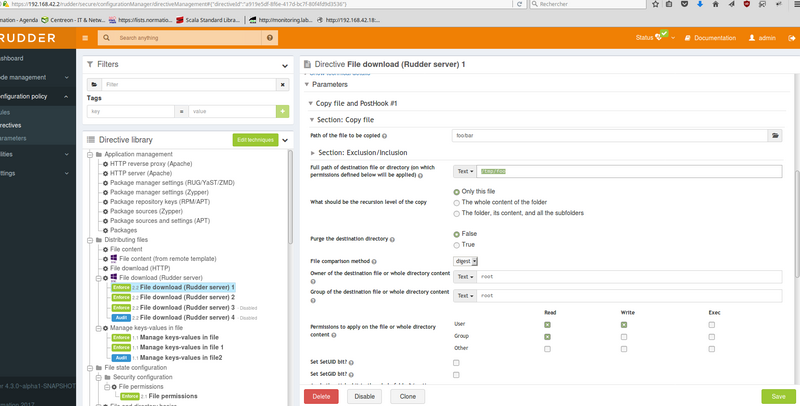
Task: Click the green Save button
Action: 779,396
